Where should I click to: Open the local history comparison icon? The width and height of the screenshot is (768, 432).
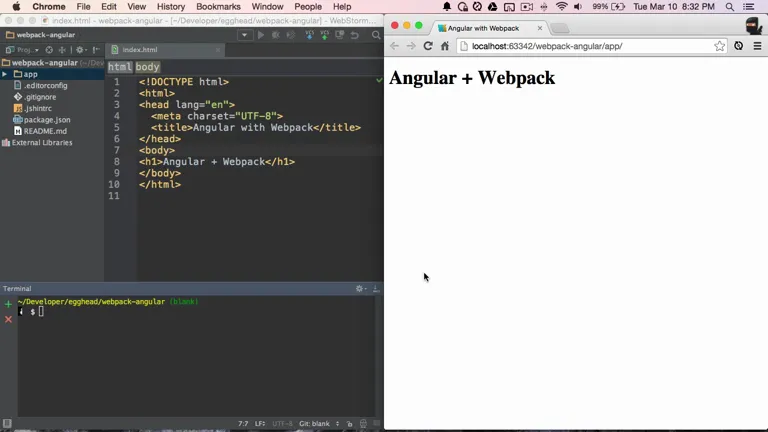(339, 35)
